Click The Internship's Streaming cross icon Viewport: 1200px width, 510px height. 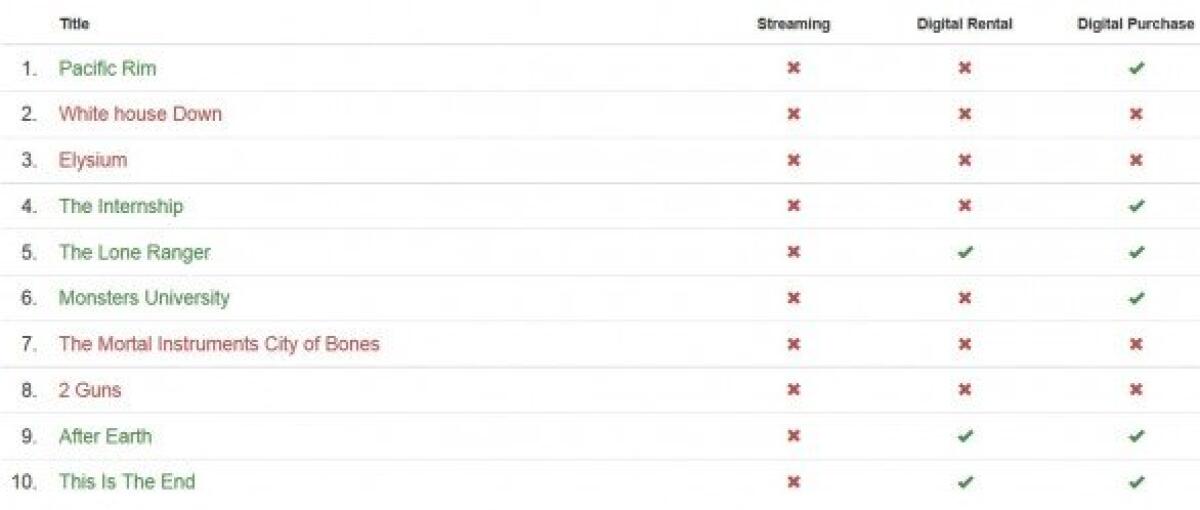[x=793, y=206]
